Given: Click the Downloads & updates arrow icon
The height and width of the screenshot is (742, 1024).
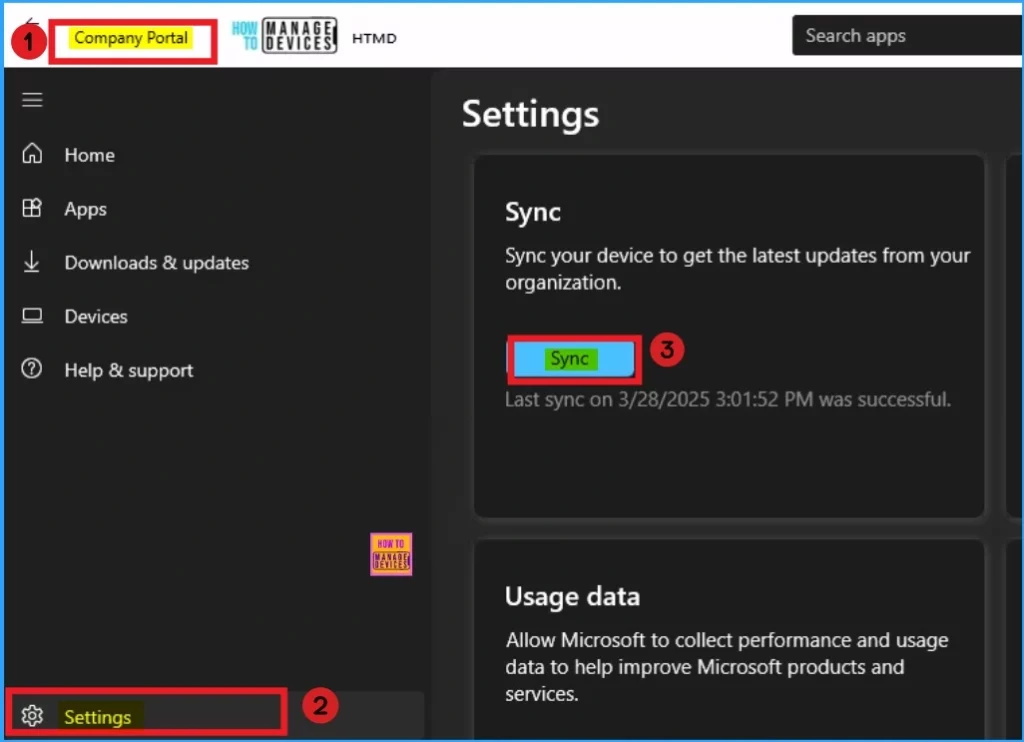Looking at the screenshot, I should 31,261.
